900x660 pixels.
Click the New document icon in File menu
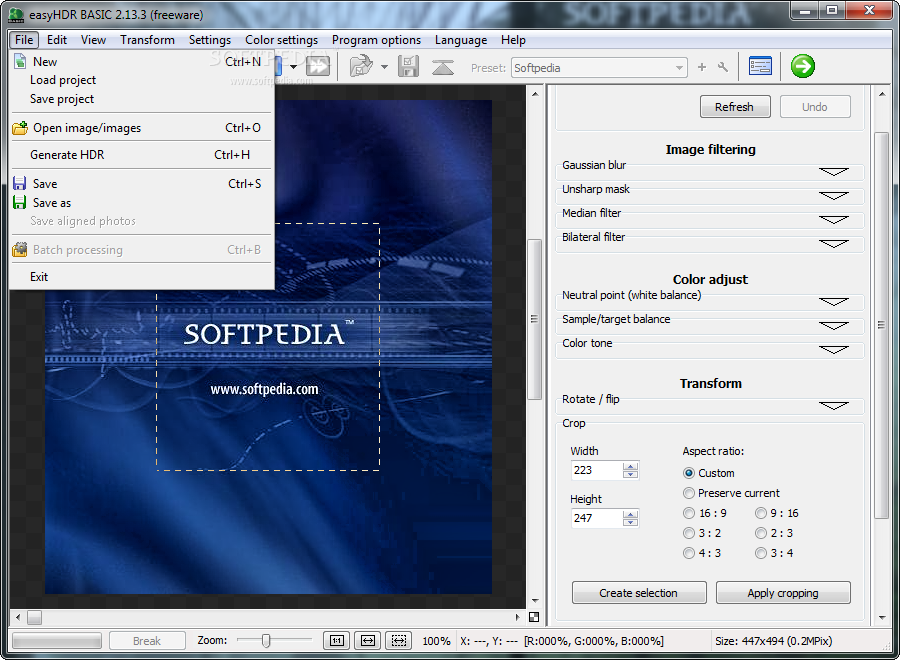[20, 61]
